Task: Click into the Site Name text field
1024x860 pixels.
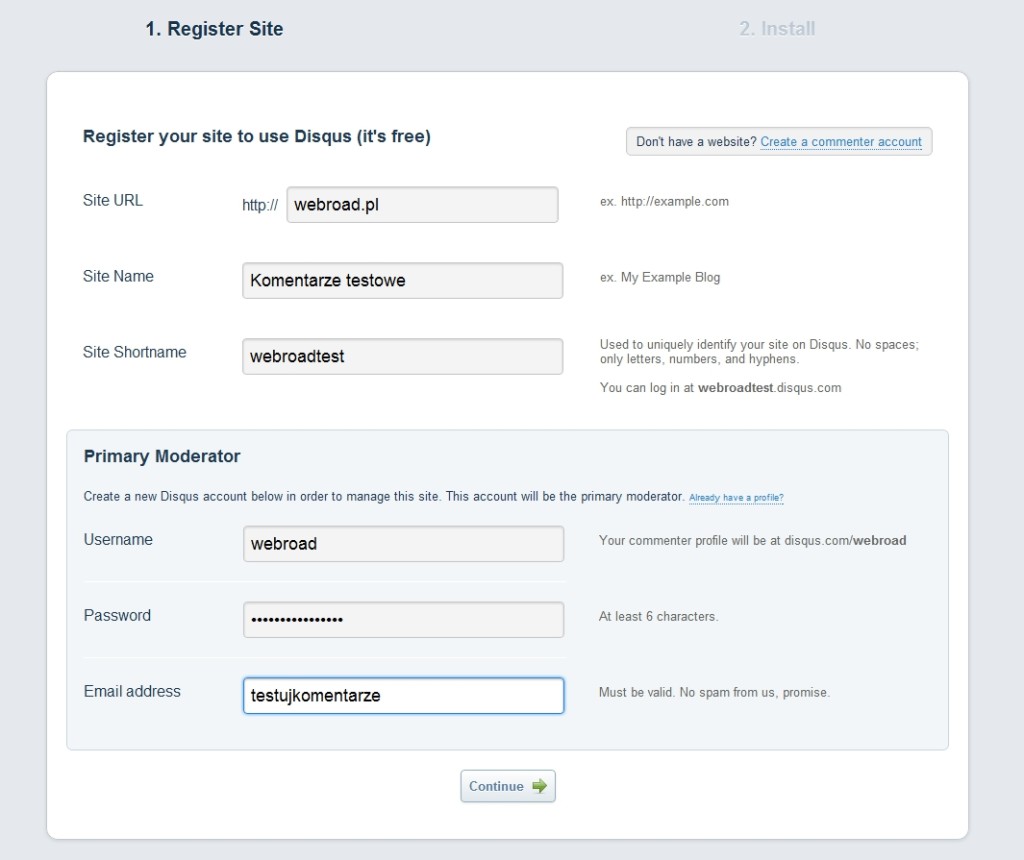Action: 402,280
